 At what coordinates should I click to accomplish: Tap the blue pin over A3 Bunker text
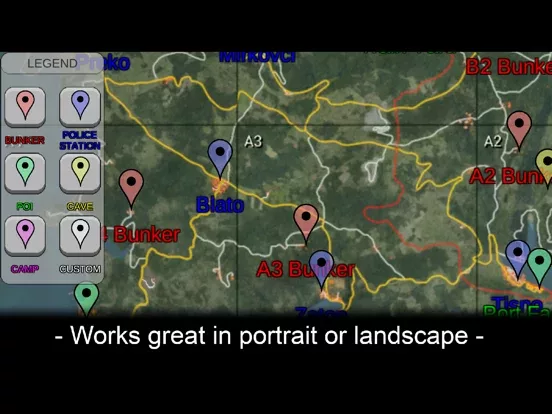321,270
